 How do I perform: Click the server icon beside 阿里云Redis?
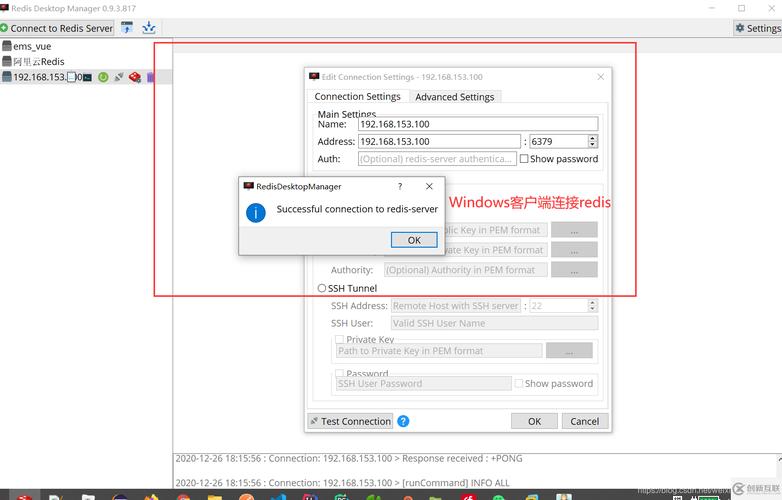pyautogui.click(x=6, y=61)
